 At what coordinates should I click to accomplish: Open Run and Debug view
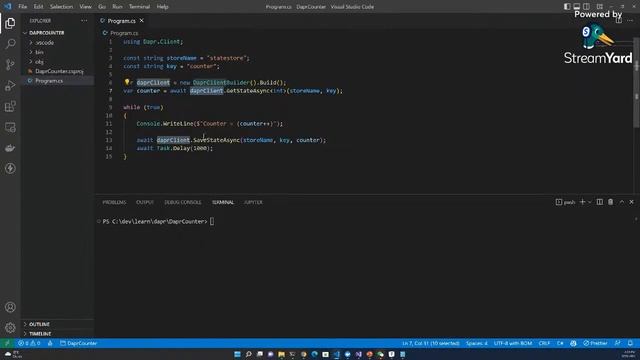click(10, 85)
